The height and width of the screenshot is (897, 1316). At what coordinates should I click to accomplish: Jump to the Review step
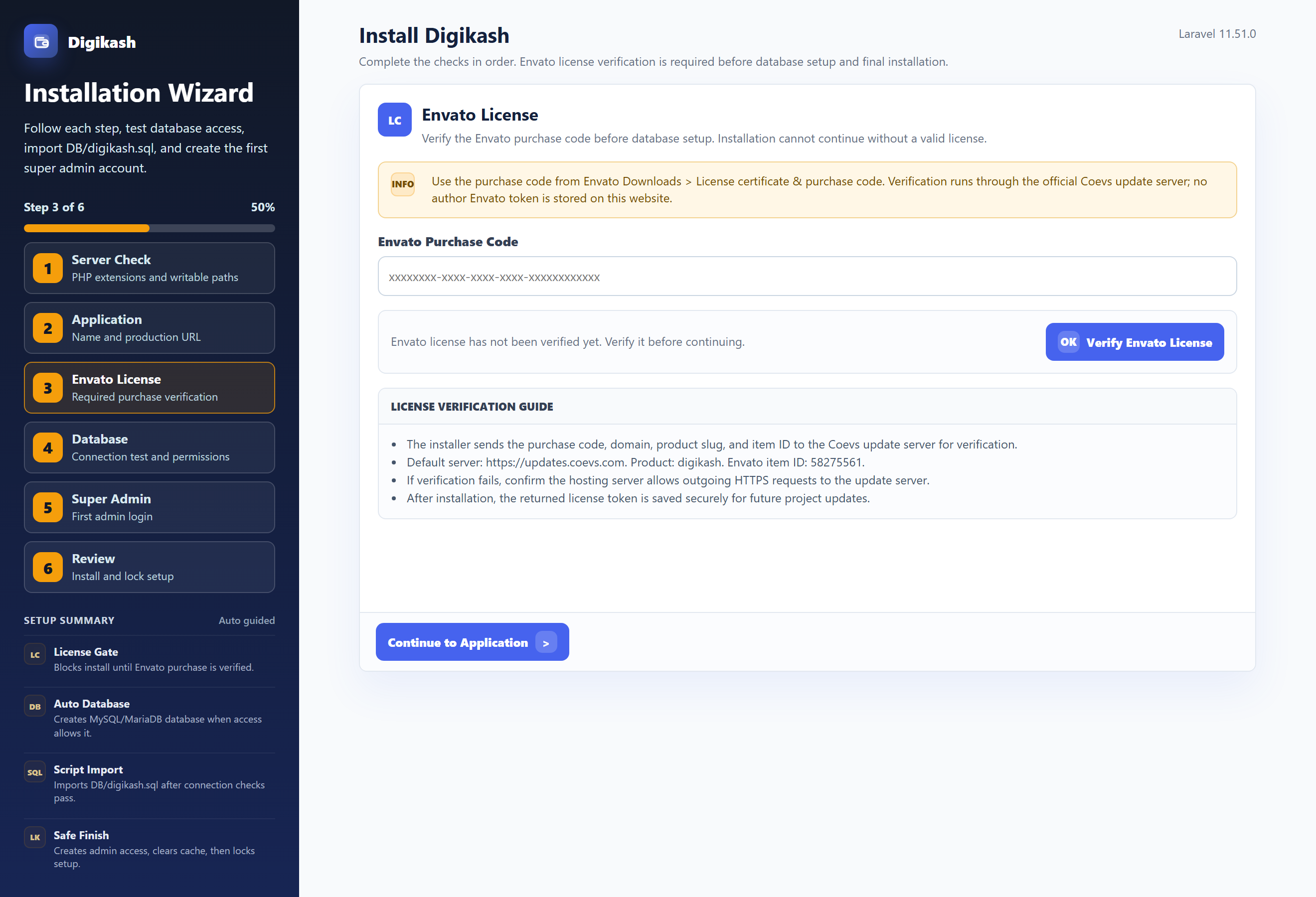click(x=150, y=568)
